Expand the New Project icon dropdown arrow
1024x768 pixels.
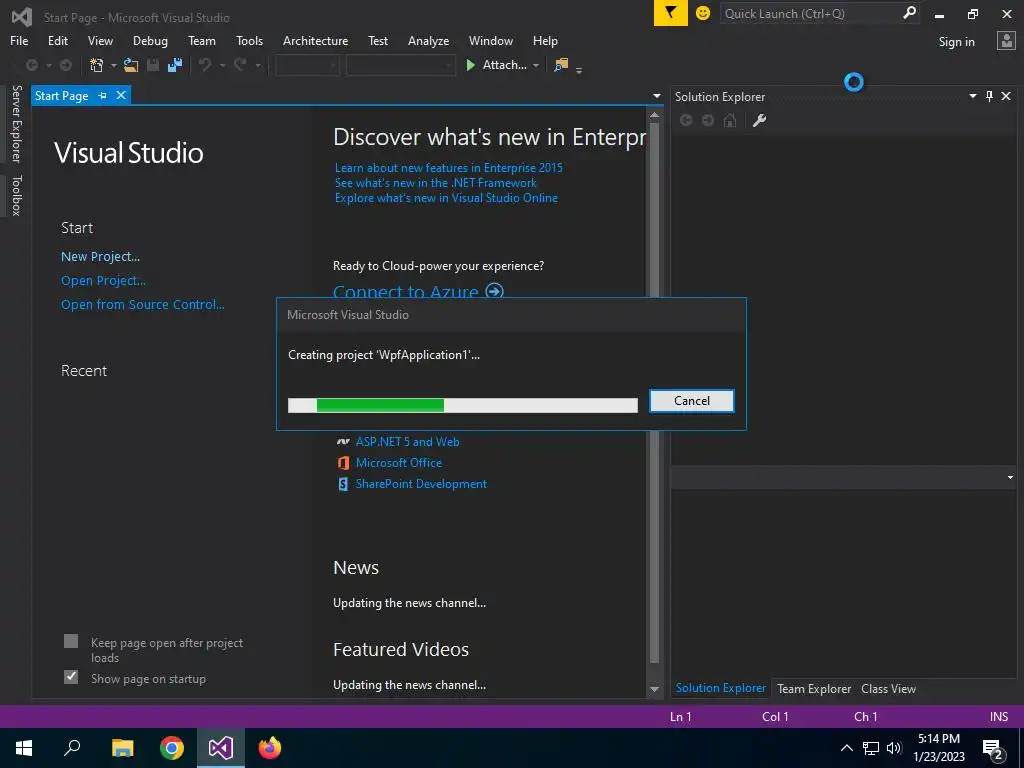(x=114, y=65)
